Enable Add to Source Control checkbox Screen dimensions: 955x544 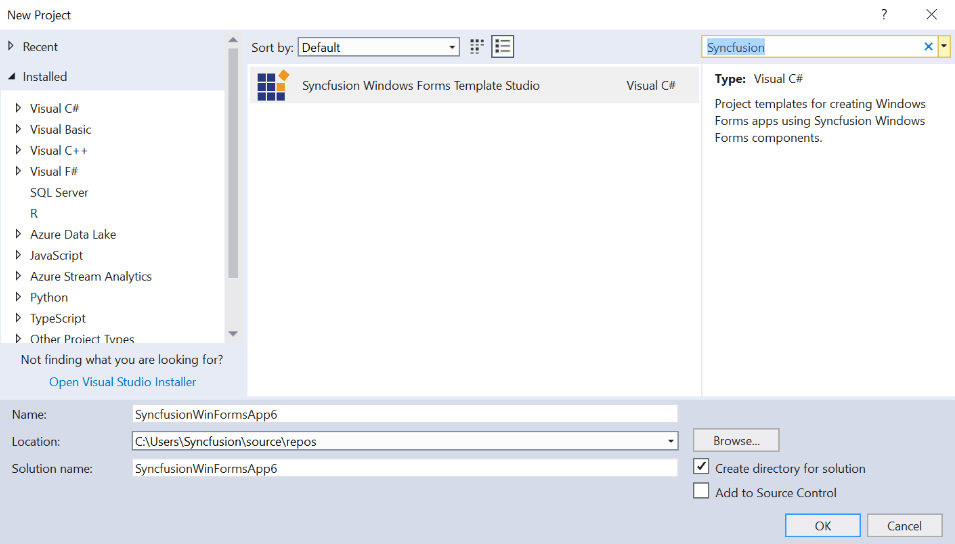click(x=701, y=491)
